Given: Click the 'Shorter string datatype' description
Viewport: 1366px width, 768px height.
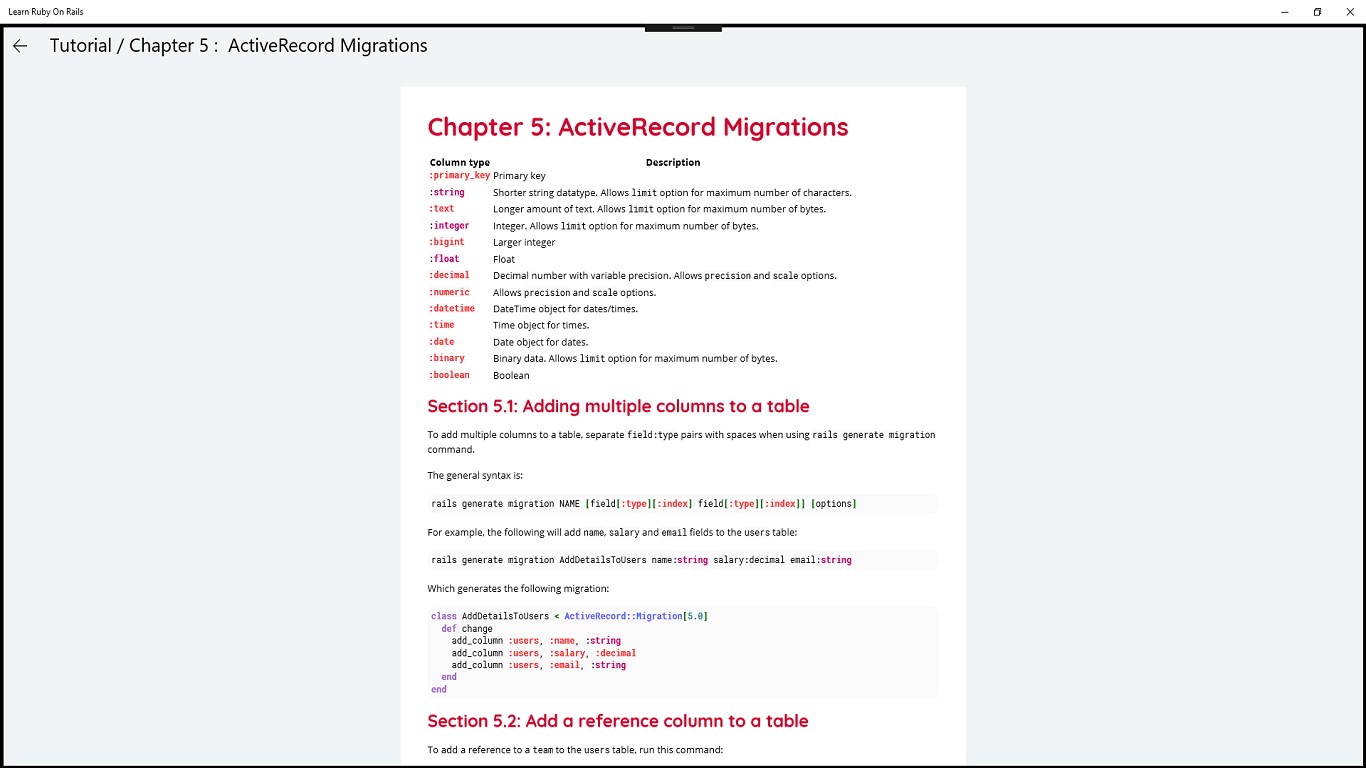Looking at the screenshot, I should 672,192.
